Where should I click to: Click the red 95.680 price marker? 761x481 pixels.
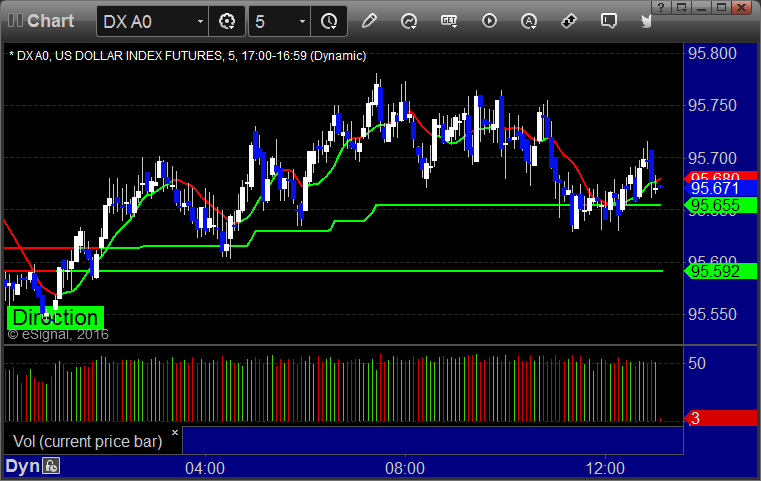[x=721, y=176]
